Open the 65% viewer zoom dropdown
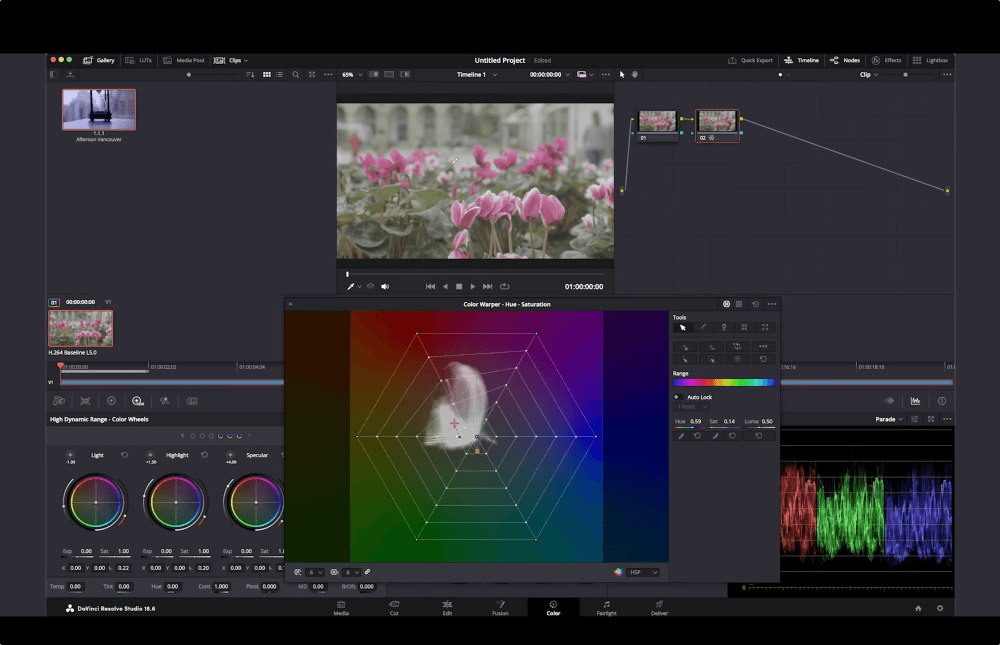 point(352,75)
